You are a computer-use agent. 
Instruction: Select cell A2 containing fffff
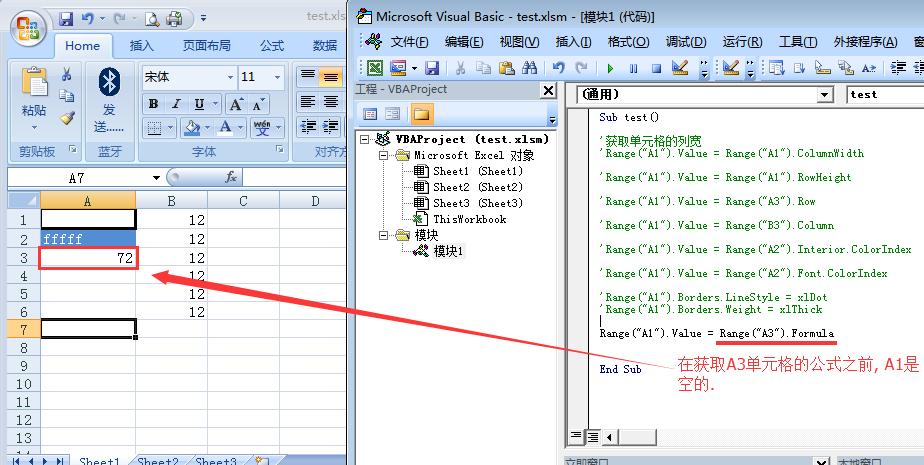coord(88,239)
